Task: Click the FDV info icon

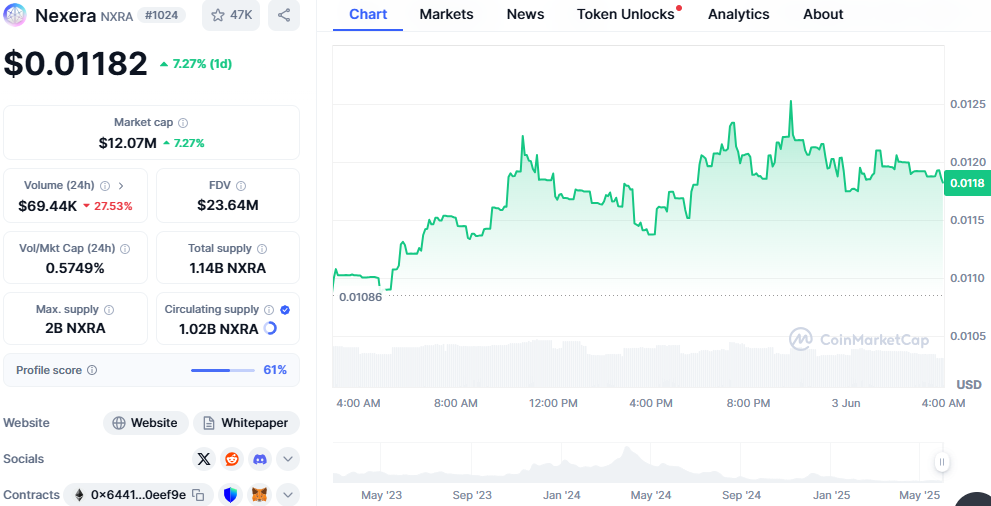Action: tap(241, 186)
